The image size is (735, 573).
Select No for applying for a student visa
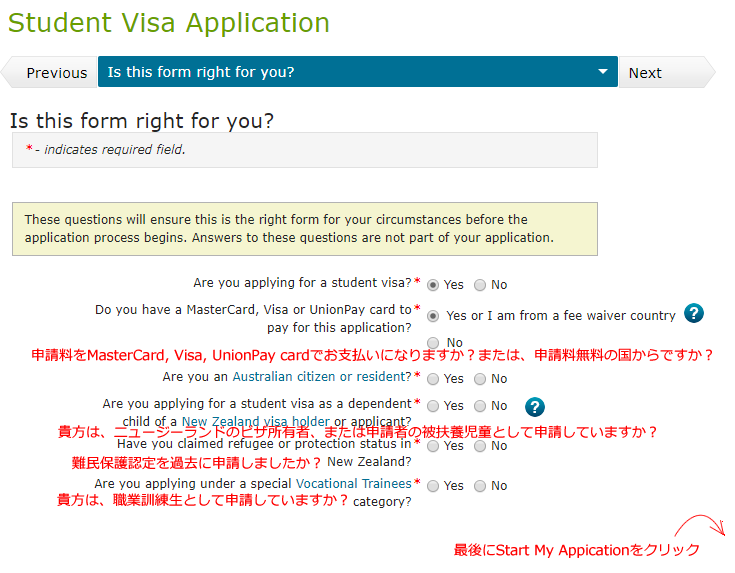pos(480,285)
